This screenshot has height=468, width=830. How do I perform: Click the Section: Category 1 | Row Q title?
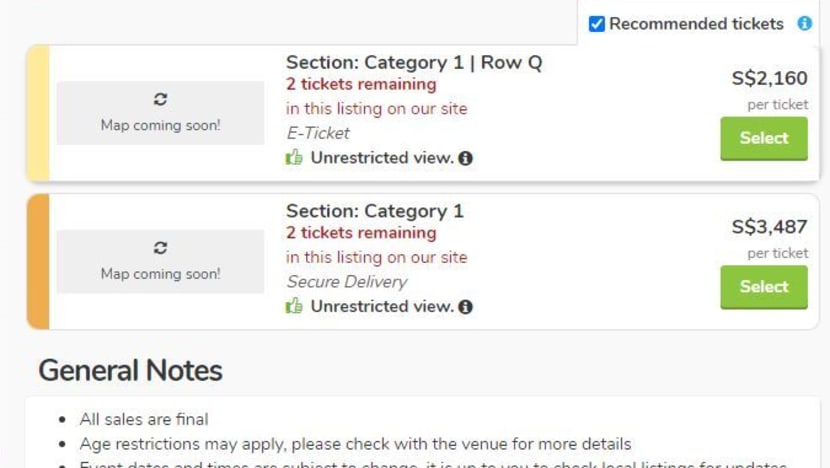[x=414, y=62]
